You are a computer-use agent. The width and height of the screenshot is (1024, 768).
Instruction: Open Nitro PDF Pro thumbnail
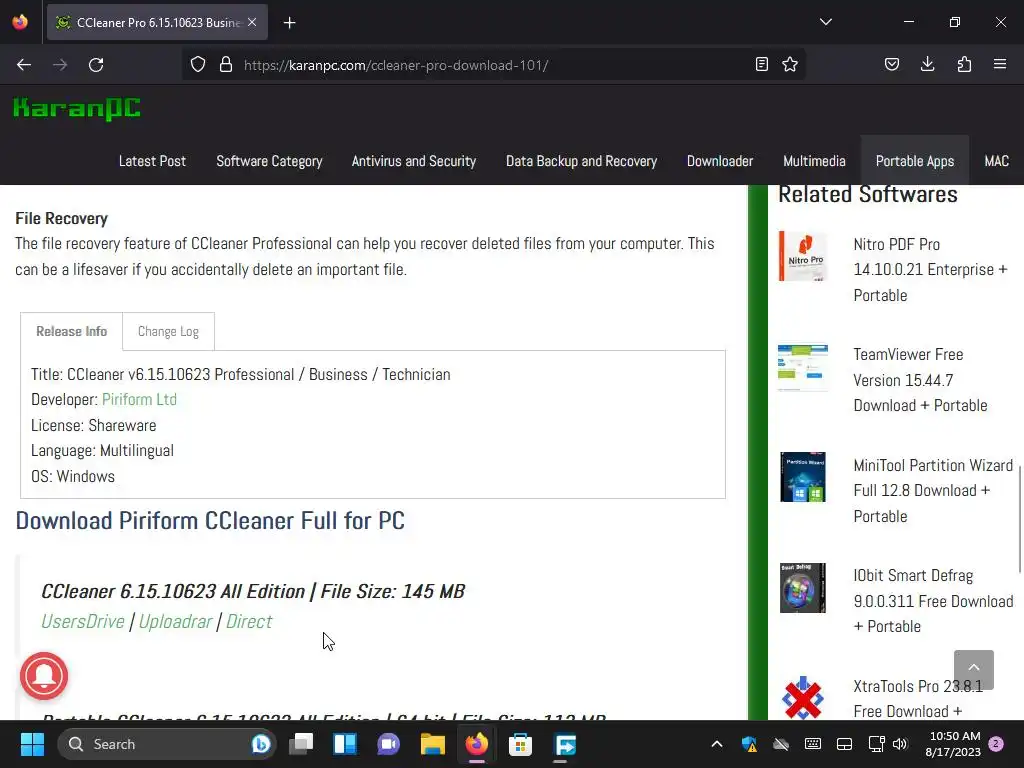(803, 257)
